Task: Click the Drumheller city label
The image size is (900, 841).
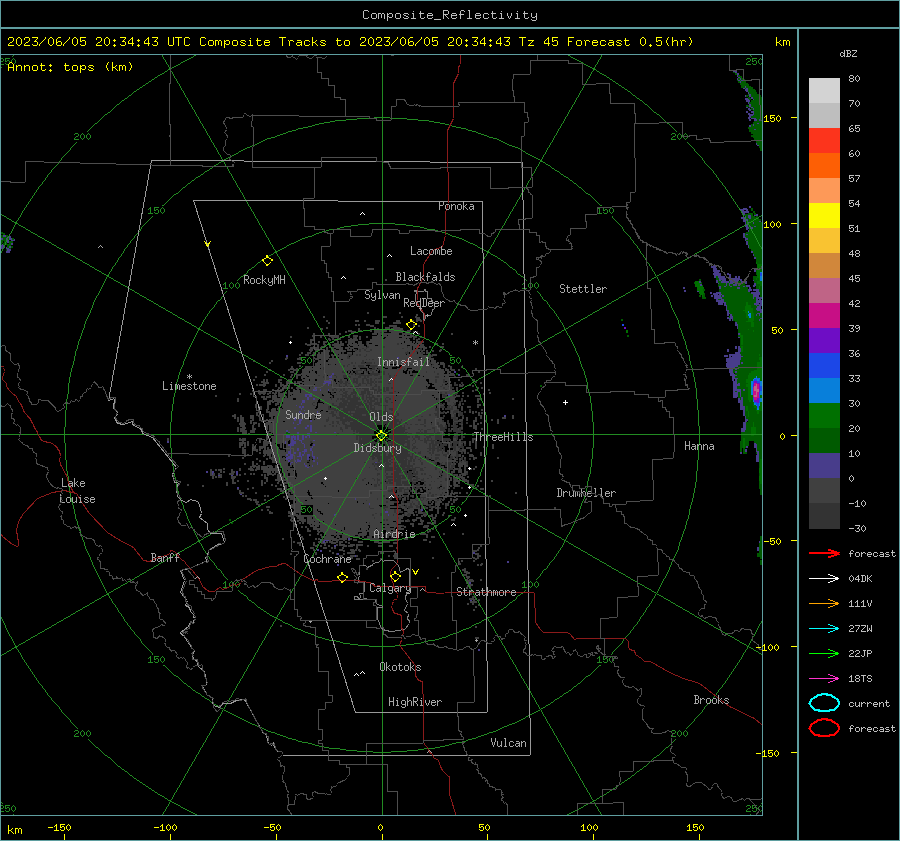Action: [586, 493]
